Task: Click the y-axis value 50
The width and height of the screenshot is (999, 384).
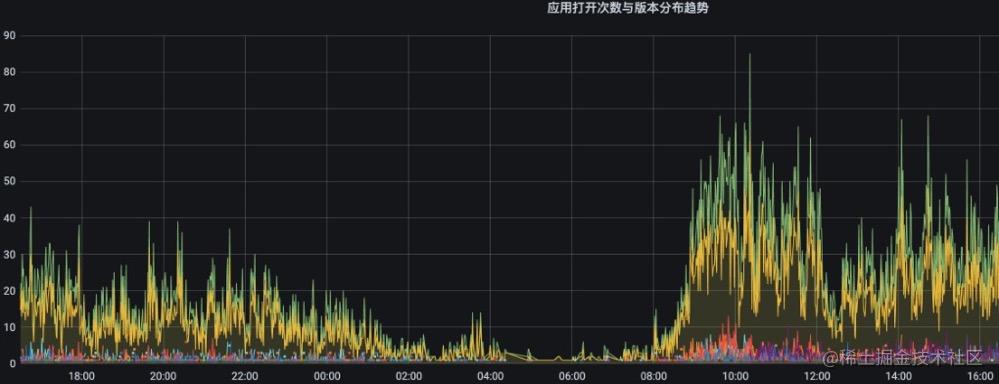Action: tap(9, 181)
